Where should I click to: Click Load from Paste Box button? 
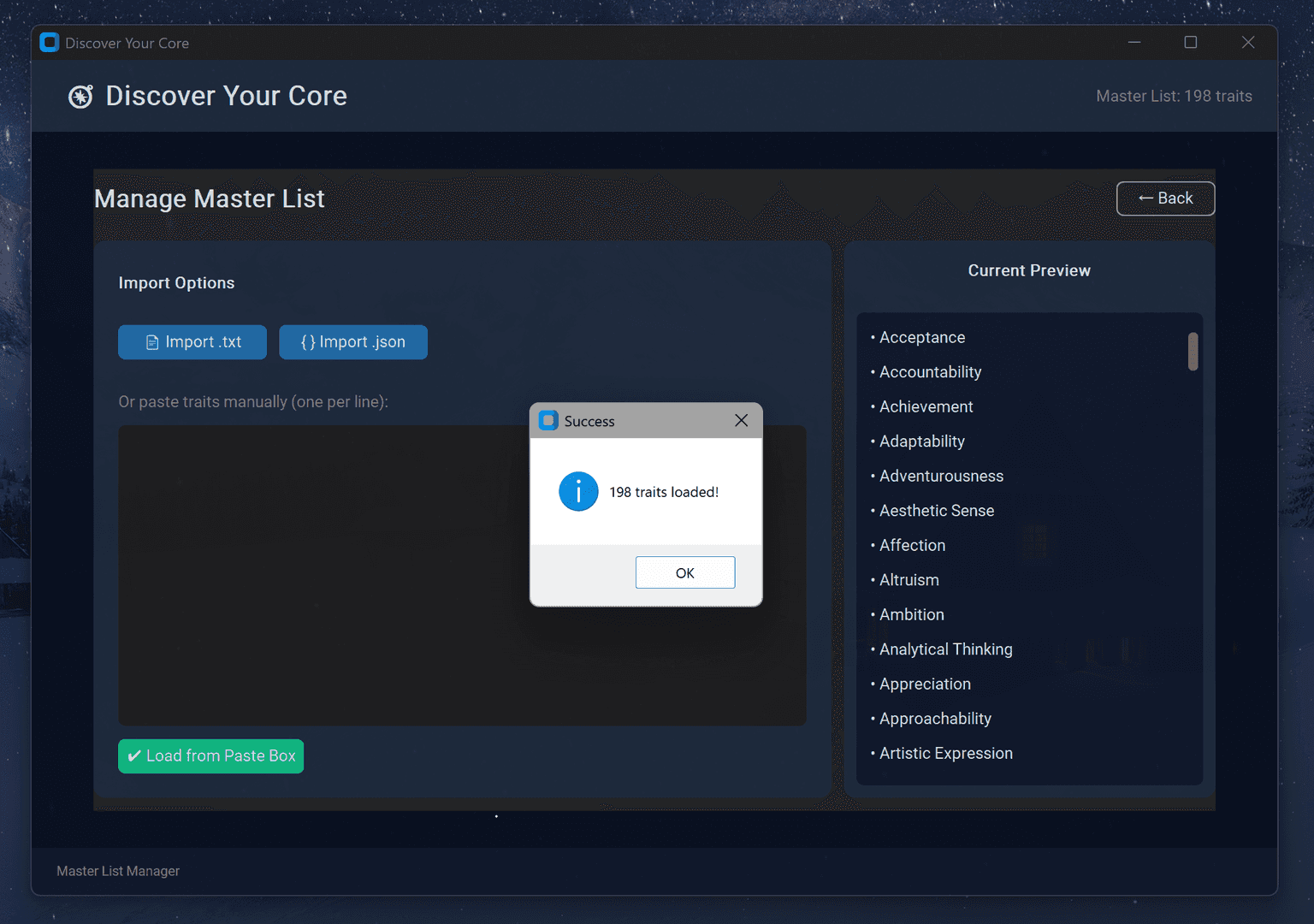tap(211, 756)
